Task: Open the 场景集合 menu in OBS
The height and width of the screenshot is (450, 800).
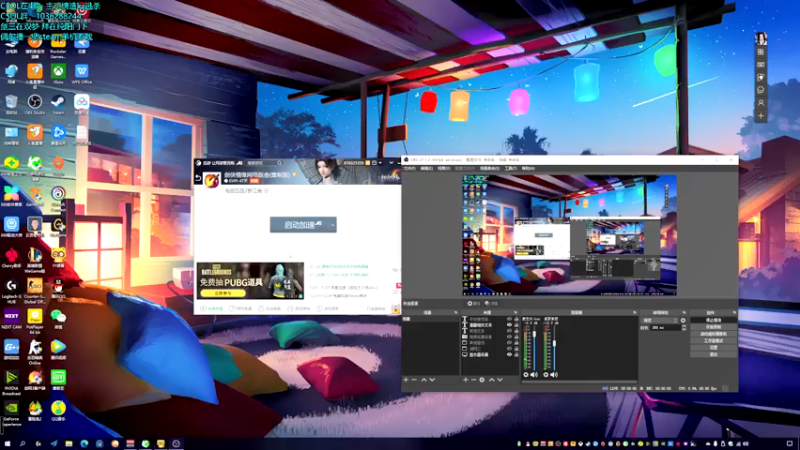Action: [x=489, y=168]
